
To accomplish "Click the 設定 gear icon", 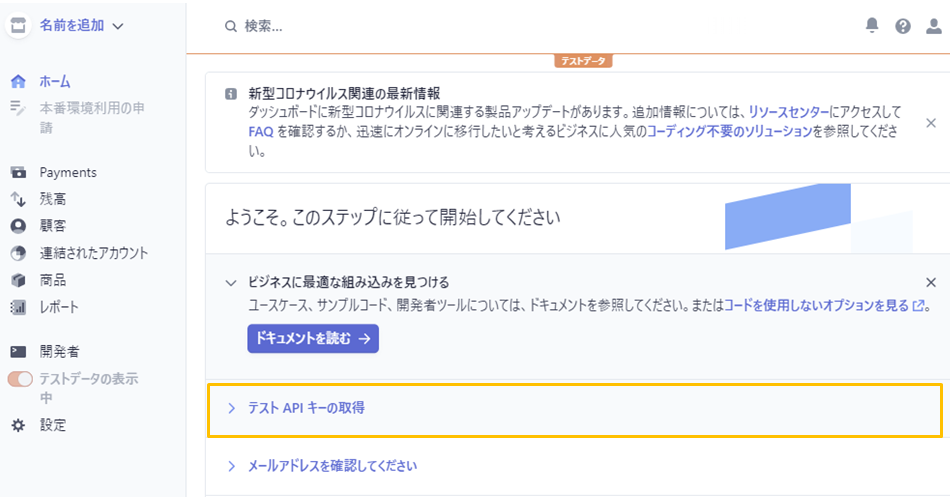I will point(18,425).
